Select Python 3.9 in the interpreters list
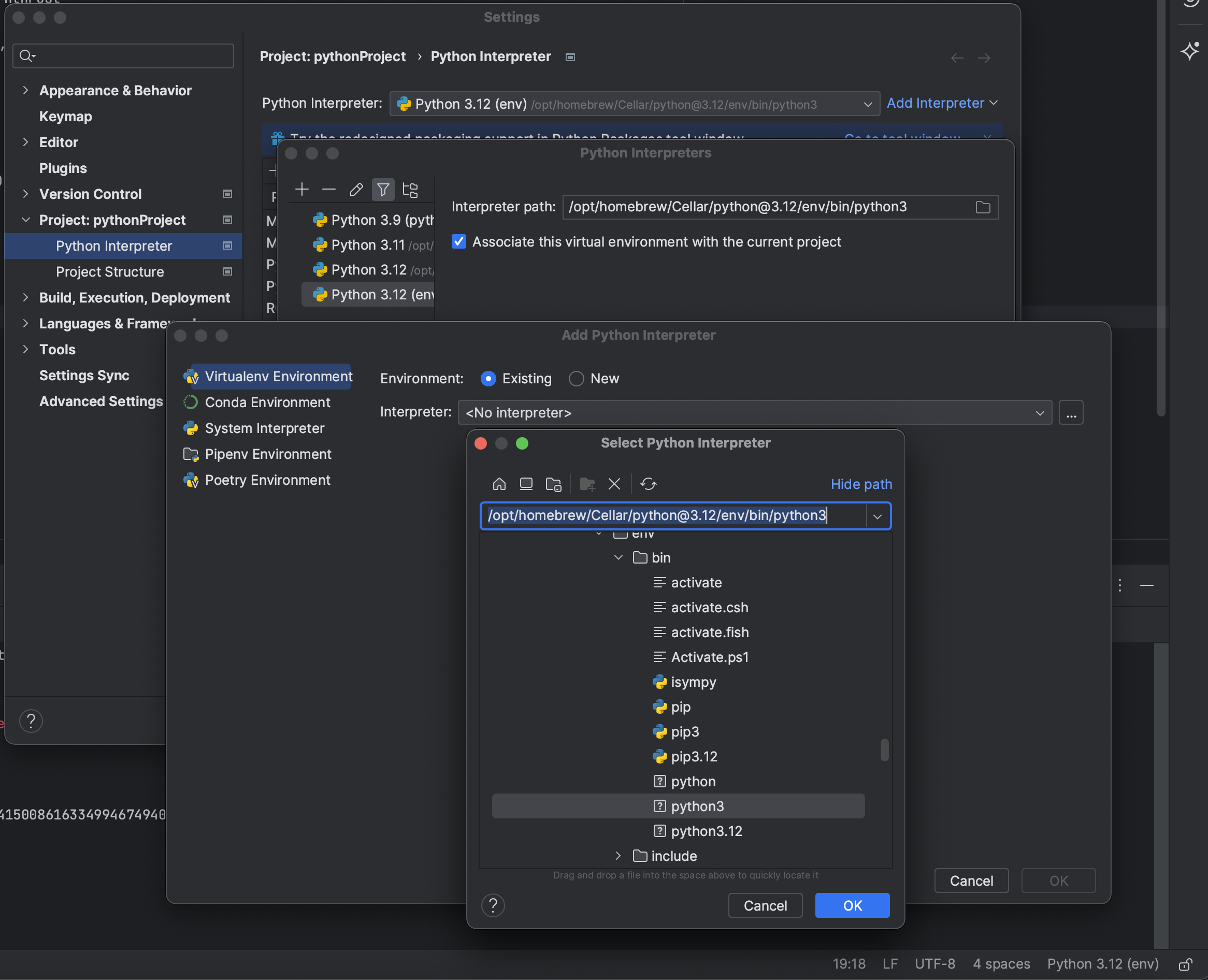The width and height of the screenshot is (1208, 980). (x=368, y=220)
